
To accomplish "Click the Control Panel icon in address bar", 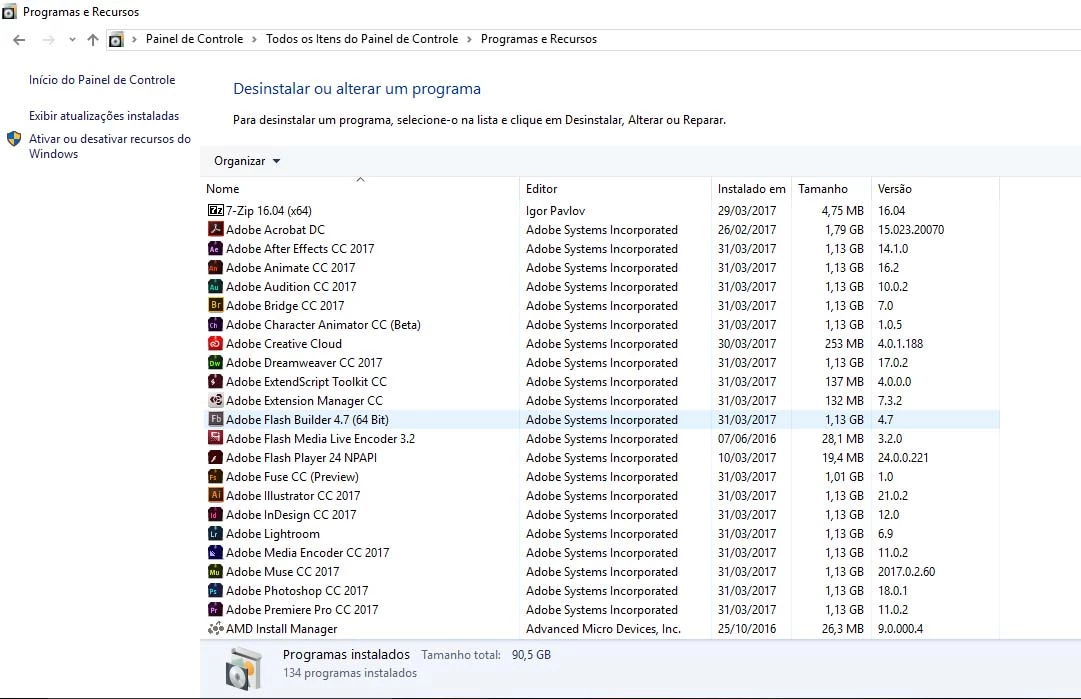I will click(x=116, y=40).
